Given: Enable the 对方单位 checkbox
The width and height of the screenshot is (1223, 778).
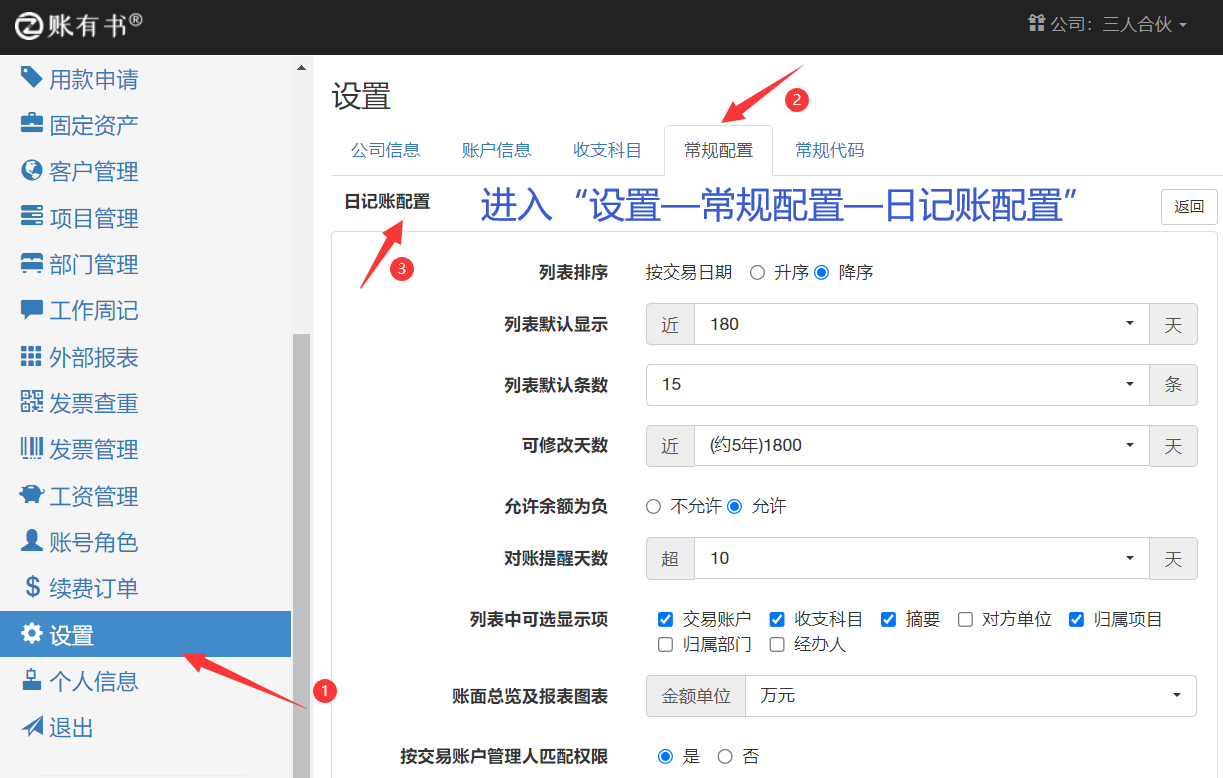Looking at the screenshot, I should 965,620.
